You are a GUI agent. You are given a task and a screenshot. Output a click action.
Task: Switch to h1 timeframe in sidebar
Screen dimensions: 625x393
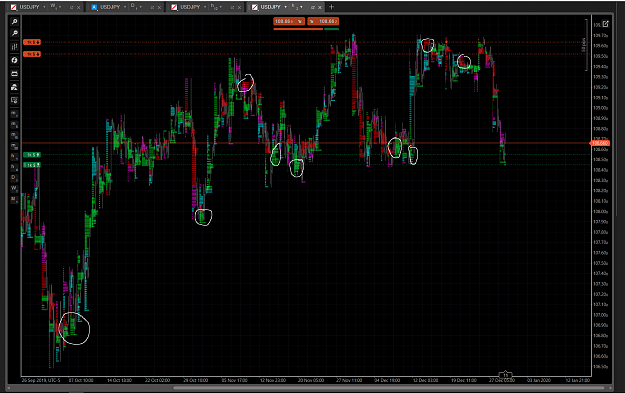click(14, 157)
